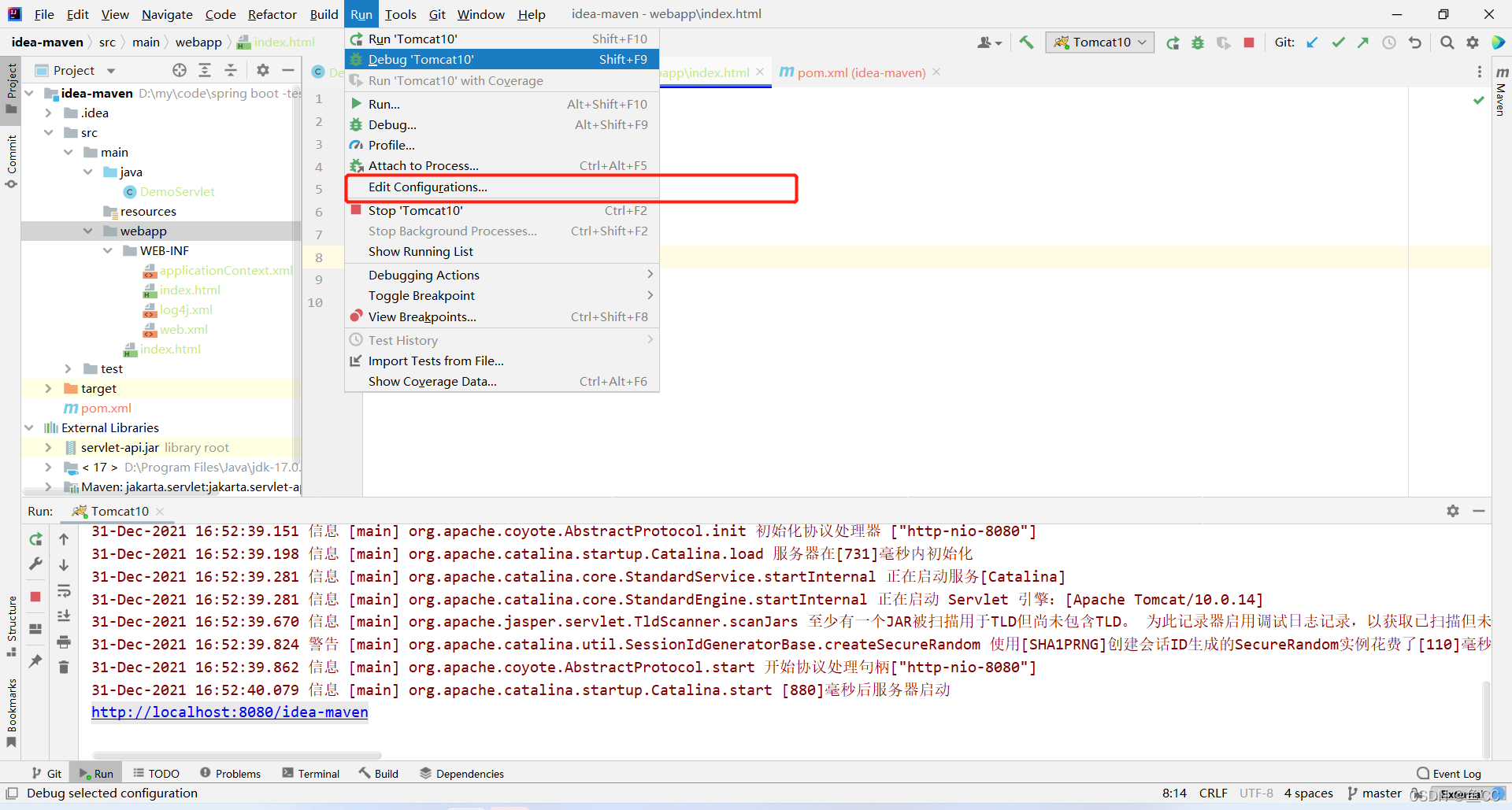Viewport: 1512px width, 810px height.
Task: Open Git history clock icon
Action: tap(1389, 43)
